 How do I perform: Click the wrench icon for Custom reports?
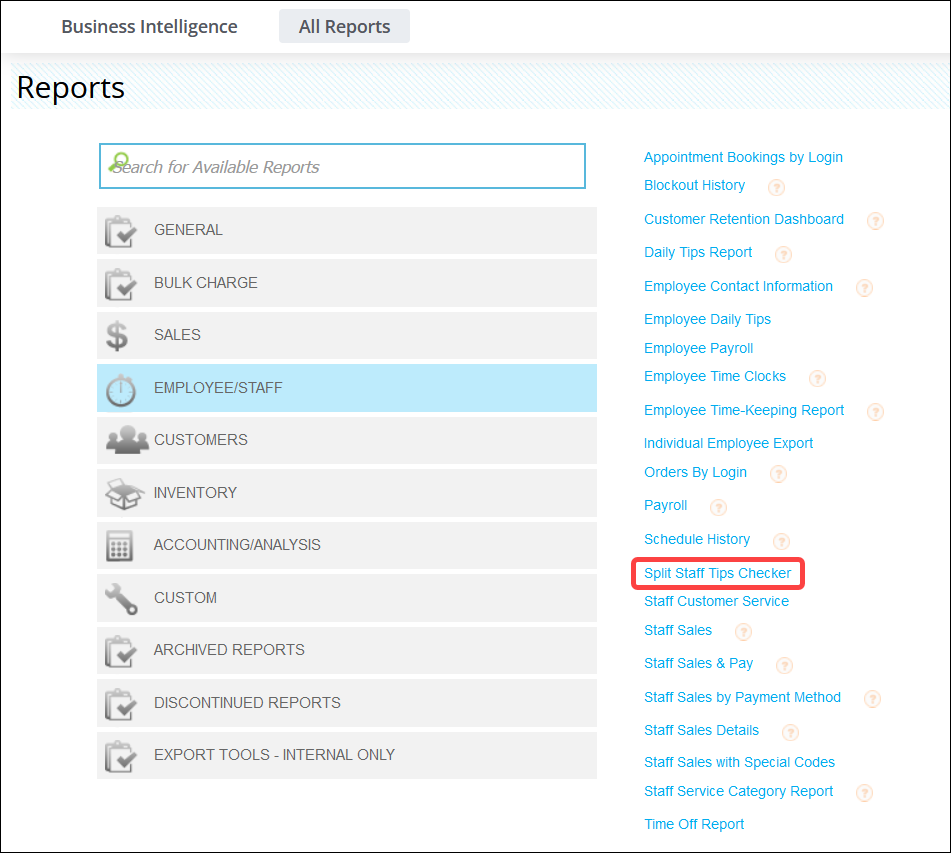[x=120, y=598]
